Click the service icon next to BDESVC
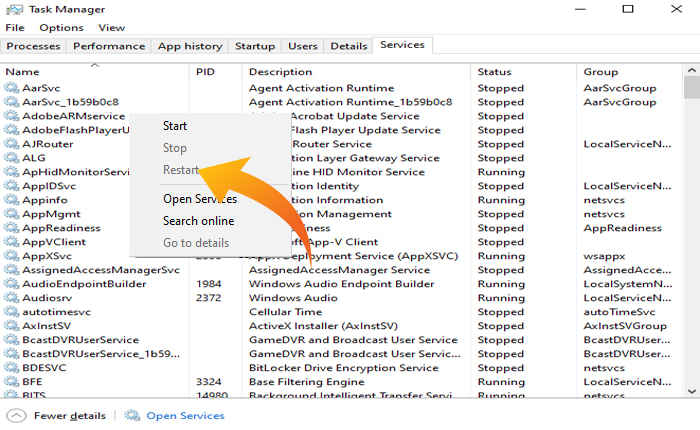Screen dimensions: 700x430 point(12,368)
